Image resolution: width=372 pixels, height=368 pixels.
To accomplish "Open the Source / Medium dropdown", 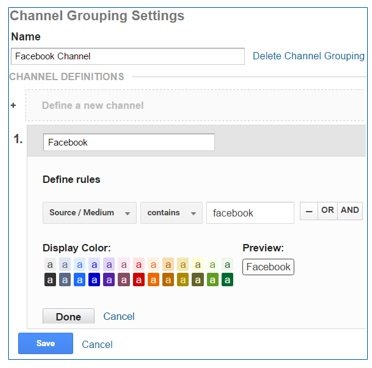I will [89, 212].
